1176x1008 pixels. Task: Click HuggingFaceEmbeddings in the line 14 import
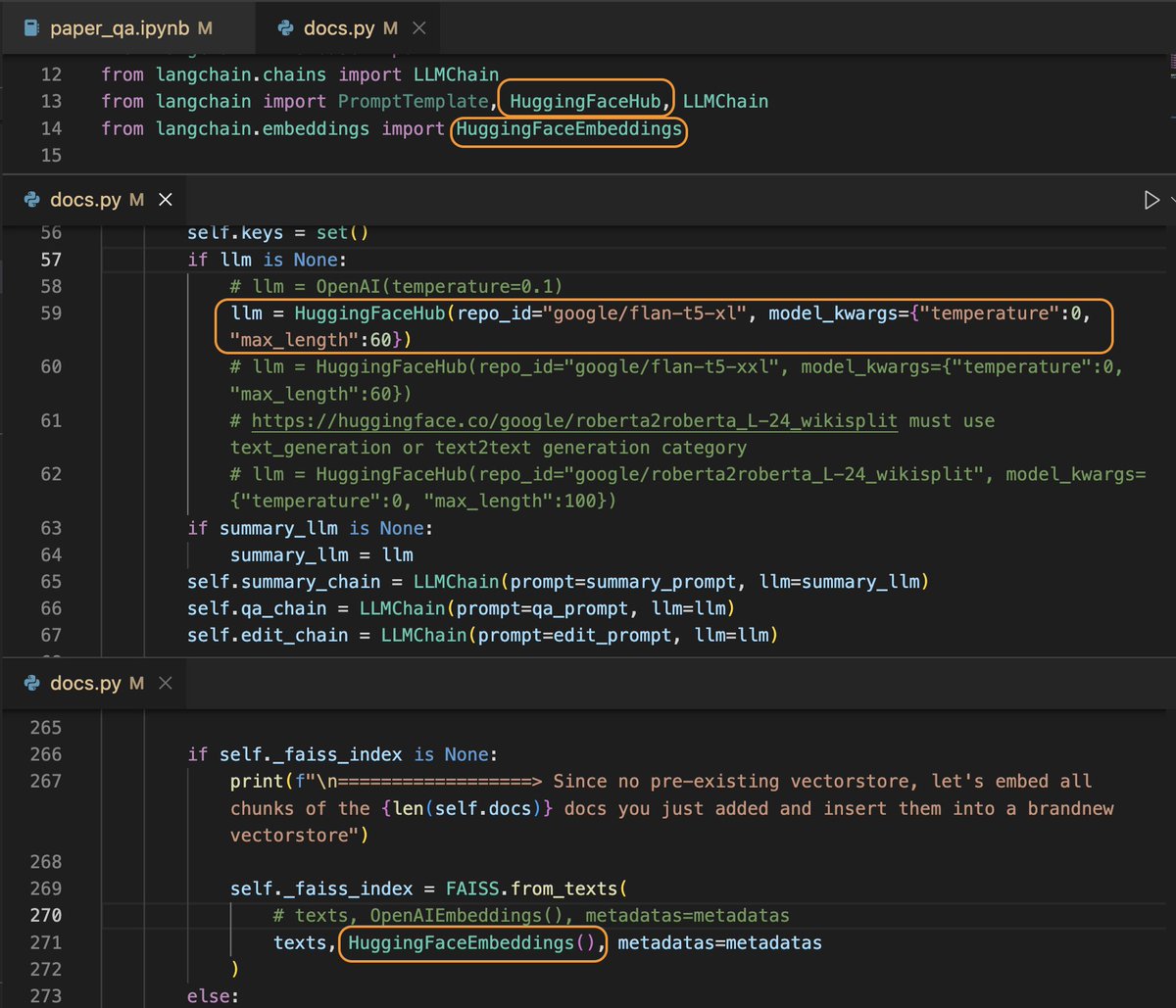click(568, 128)
